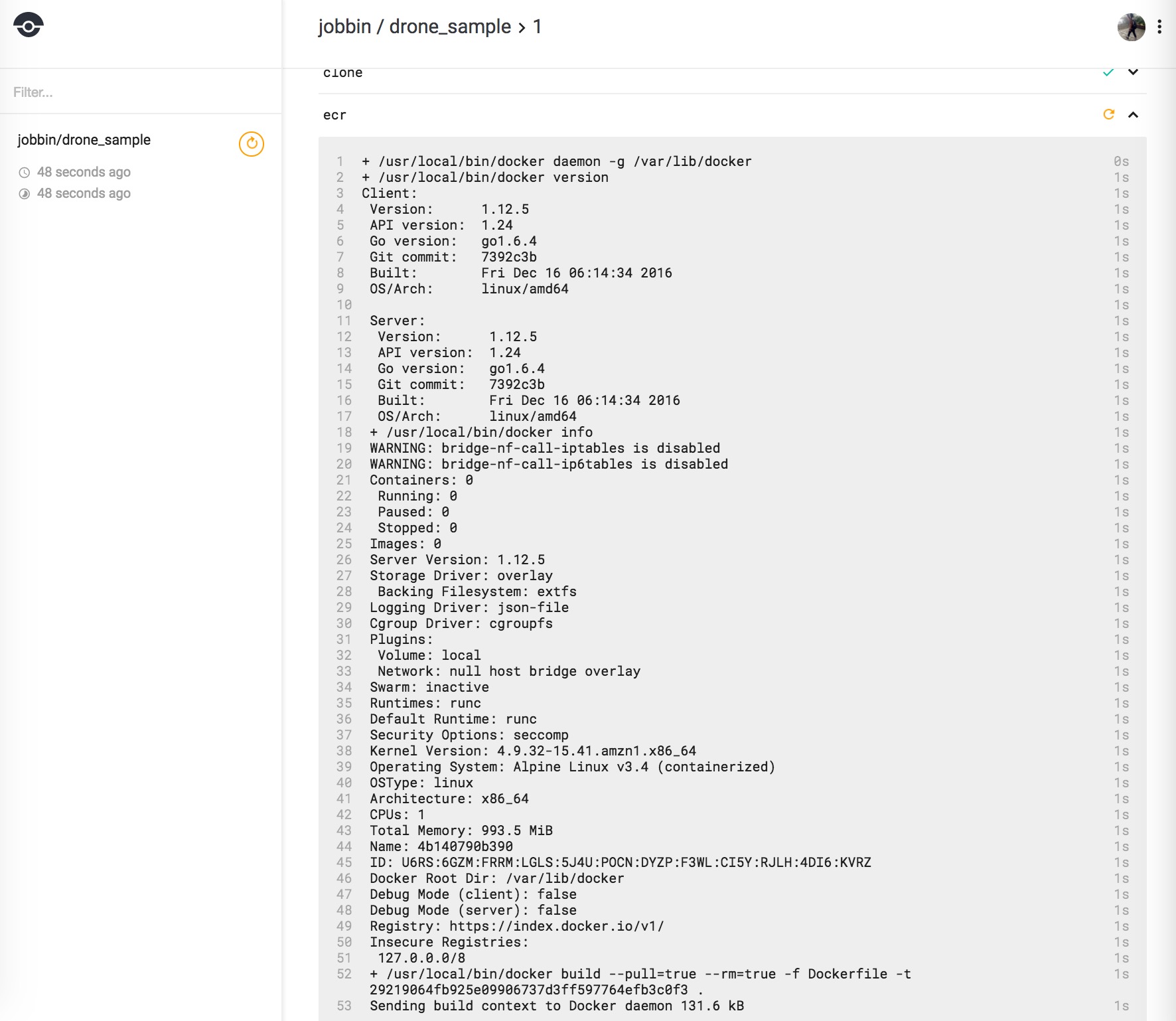Click 'Images: 0' log line
This screenshot has height=1021, width=1176.
pyautogui.click(x=405, y=544)
